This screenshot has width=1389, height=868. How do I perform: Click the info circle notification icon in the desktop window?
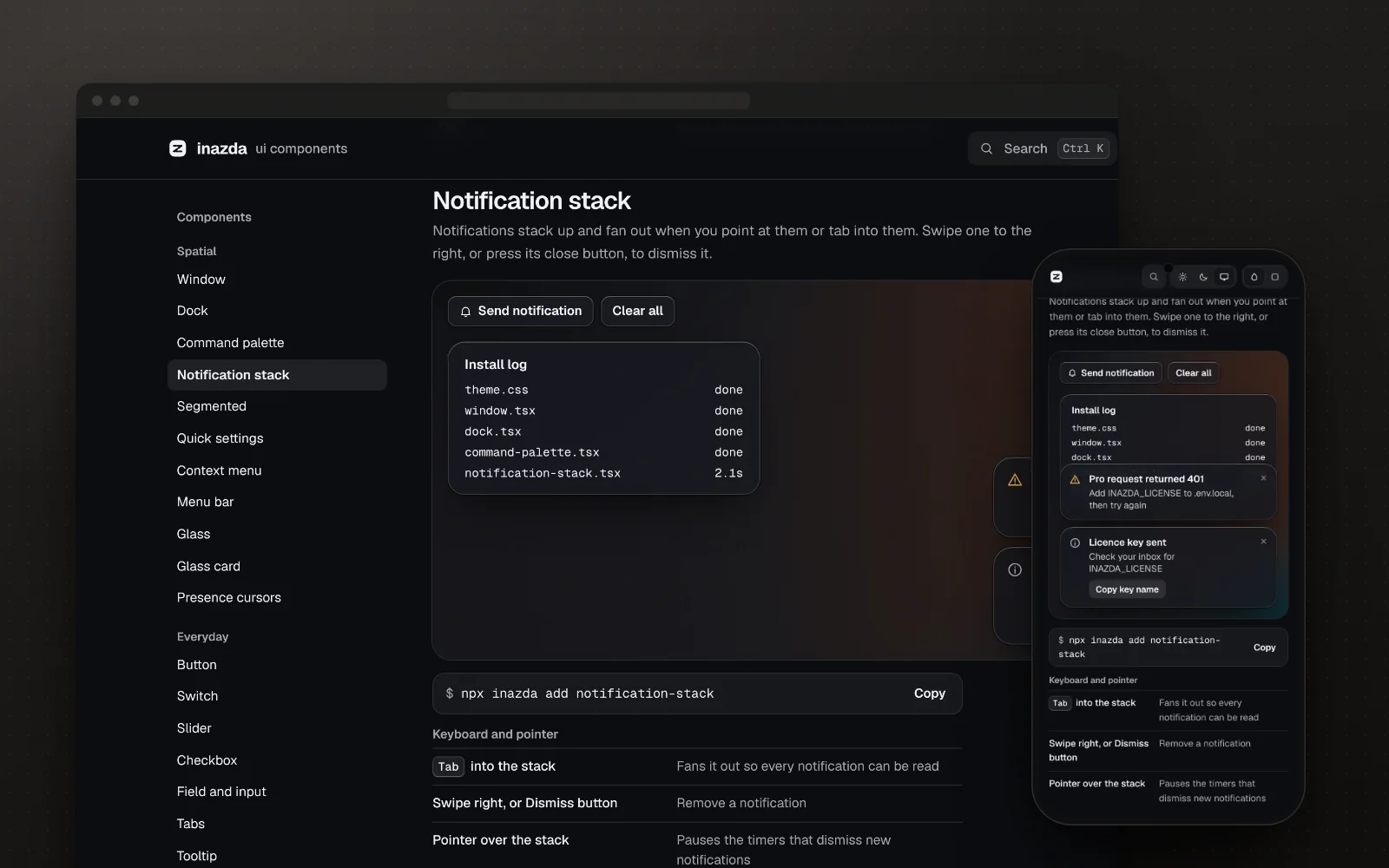tap(1015, 570)
